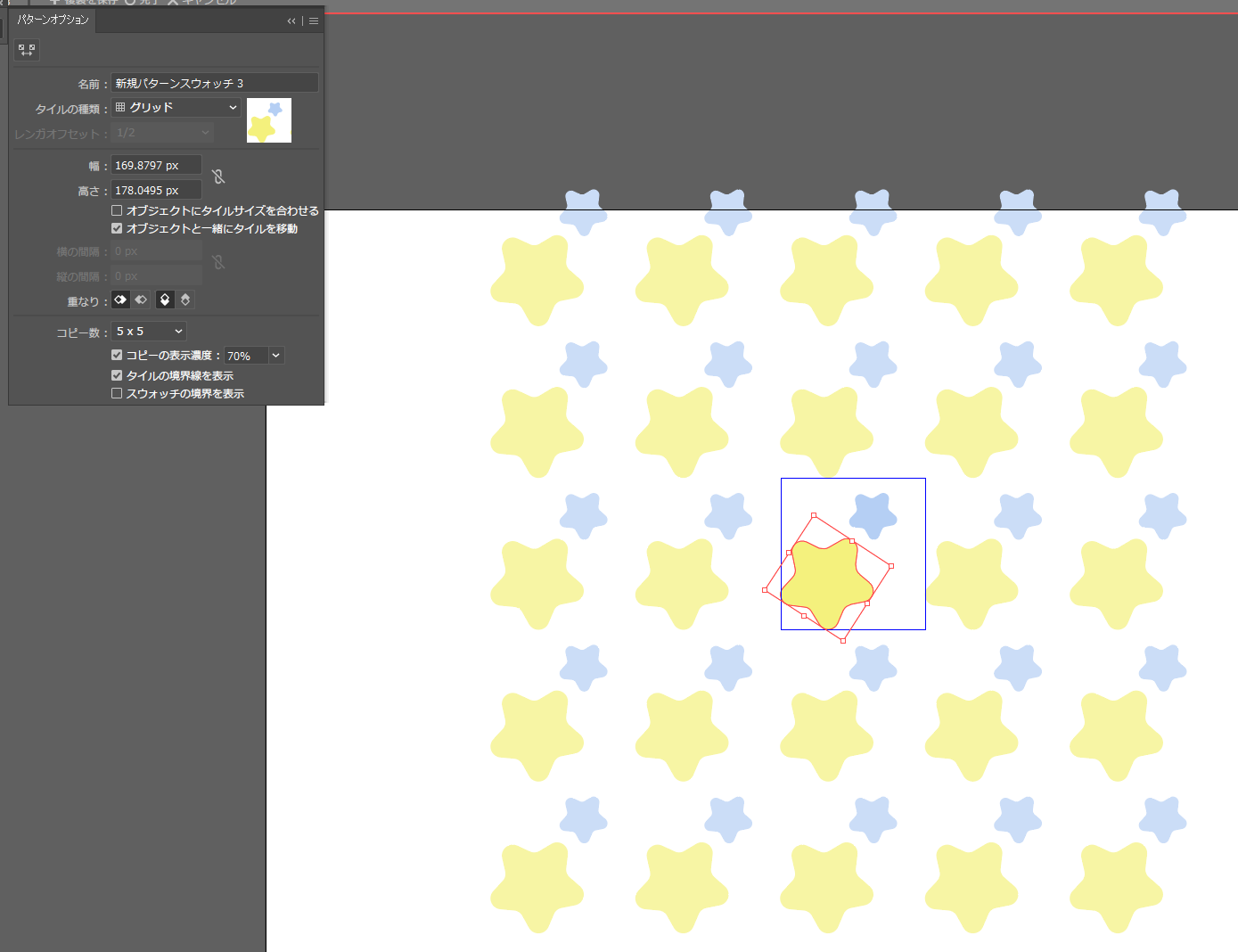The height and width of the screenshot is (952, 1238).
Task: Disable オブジェクトと一緒にタイルを移動 option
Action: point(117,228)
